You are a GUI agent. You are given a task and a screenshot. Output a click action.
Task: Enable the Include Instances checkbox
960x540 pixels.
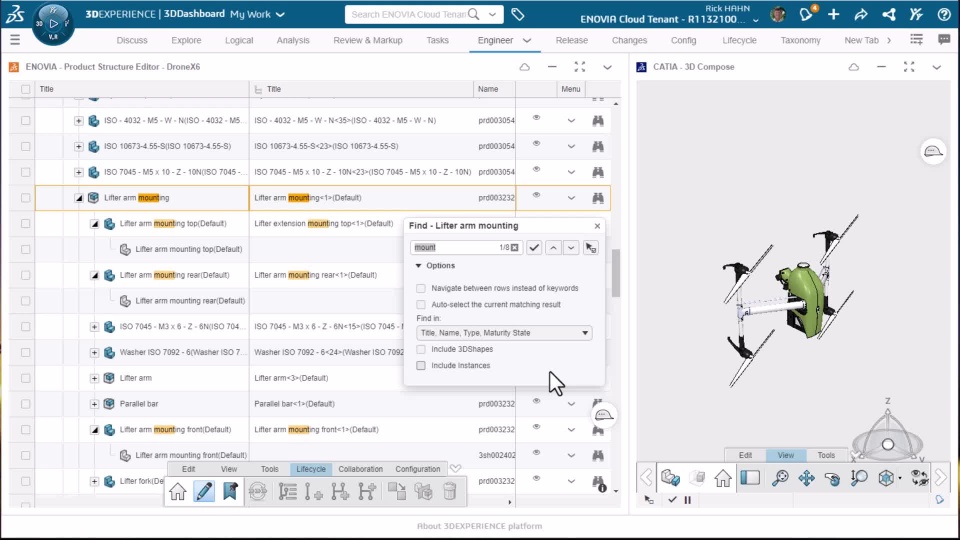(421, 366)
